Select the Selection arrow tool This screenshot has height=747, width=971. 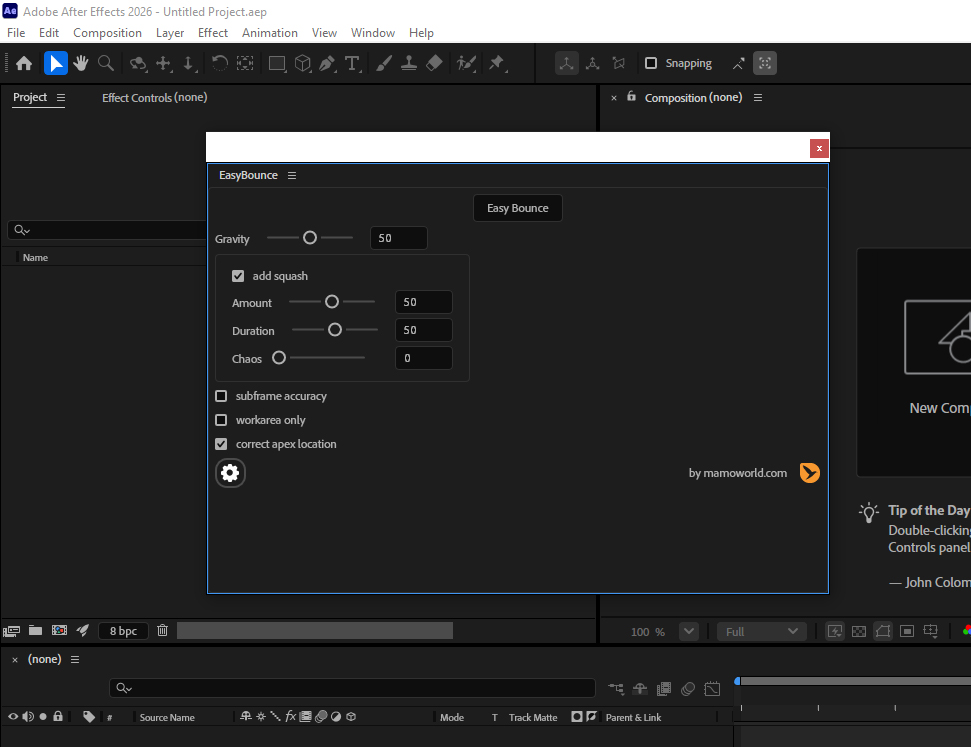pyautogui.click(x=56, y=63)
